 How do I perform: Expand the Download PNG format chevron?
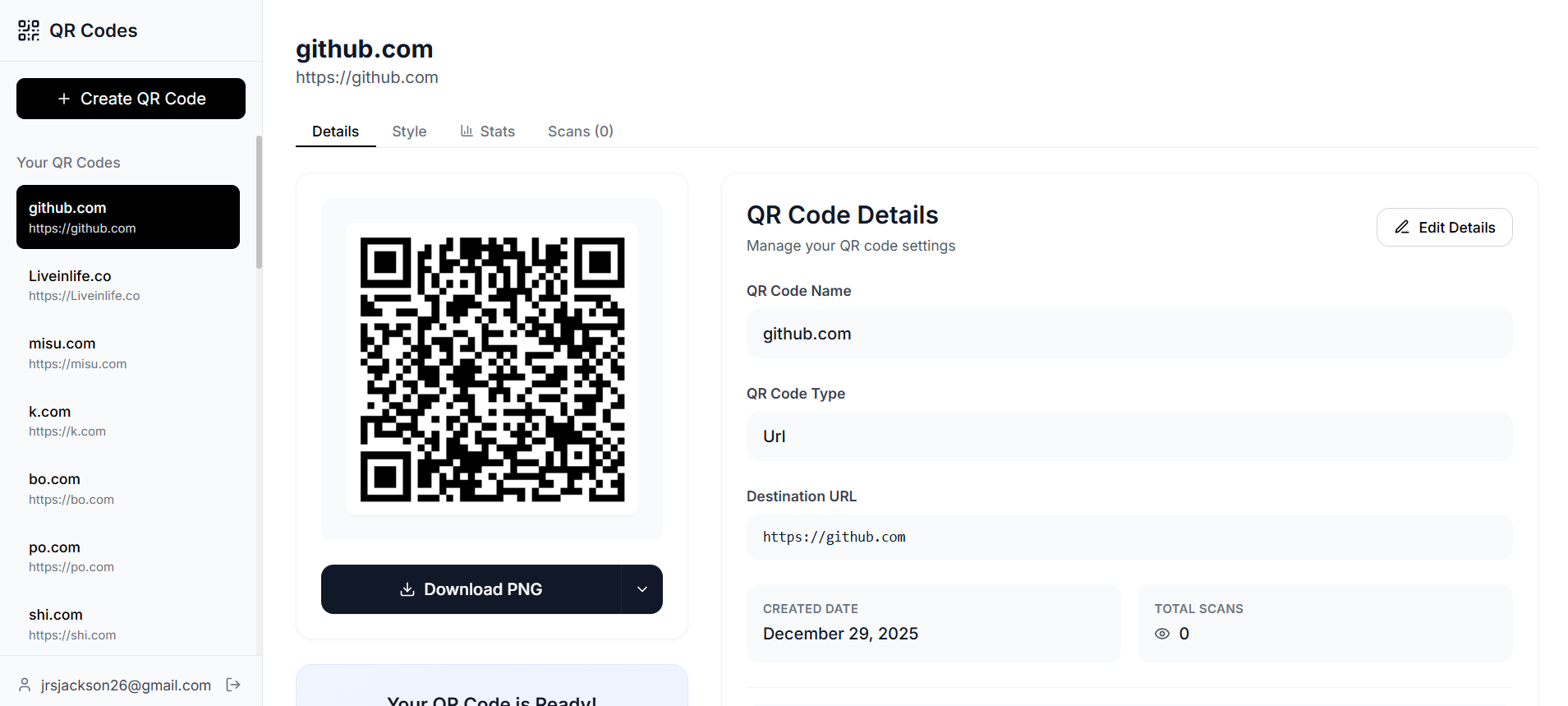point(641,589)
